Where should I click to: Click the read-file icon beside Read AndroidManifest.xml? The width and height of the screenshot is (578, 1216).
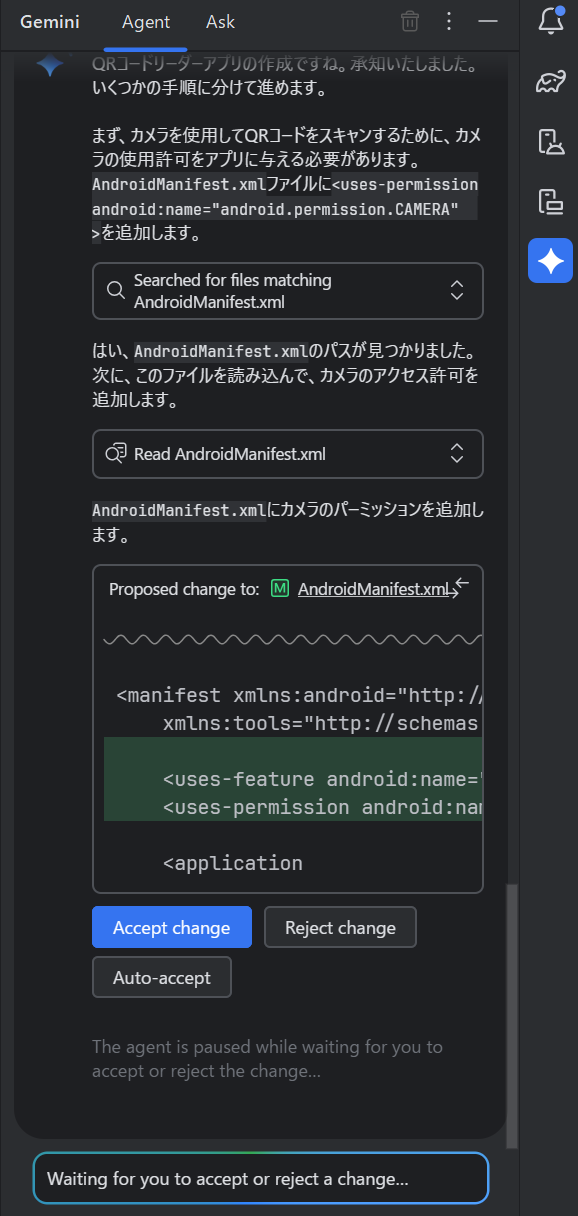click(x=119, y=453)
